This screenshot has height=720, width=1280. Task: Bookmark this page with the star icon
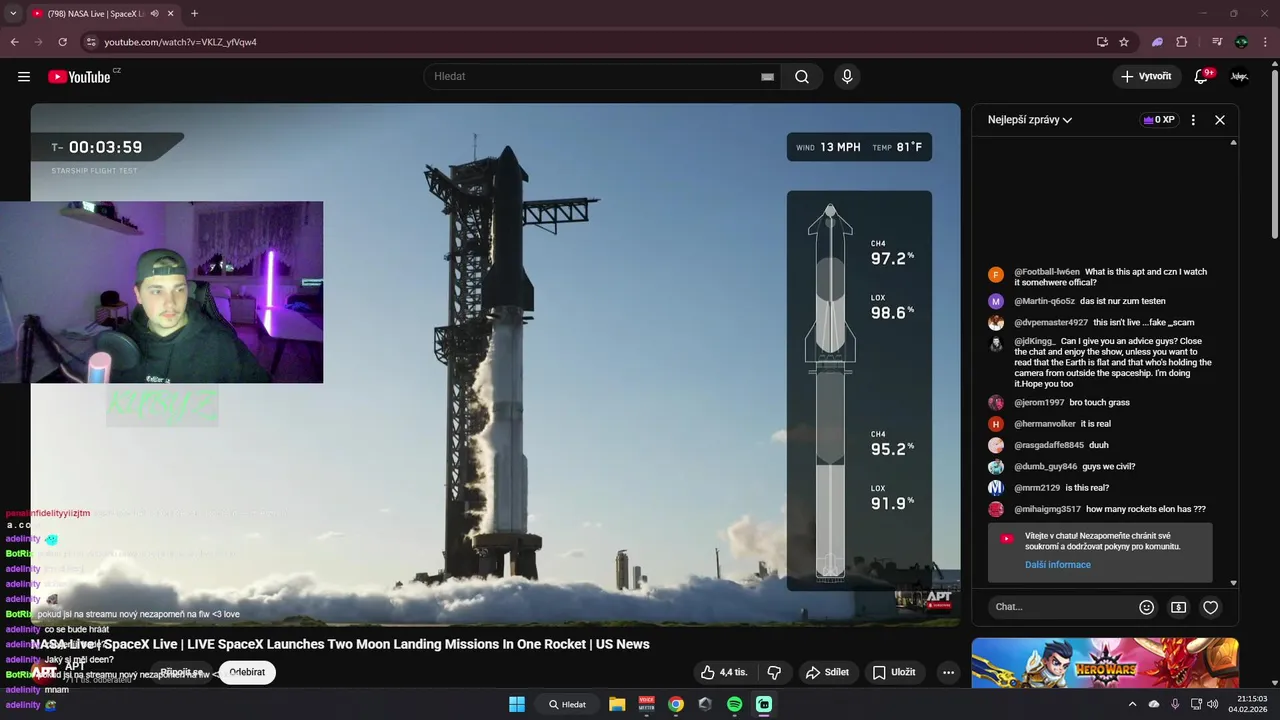[1124, 42]
